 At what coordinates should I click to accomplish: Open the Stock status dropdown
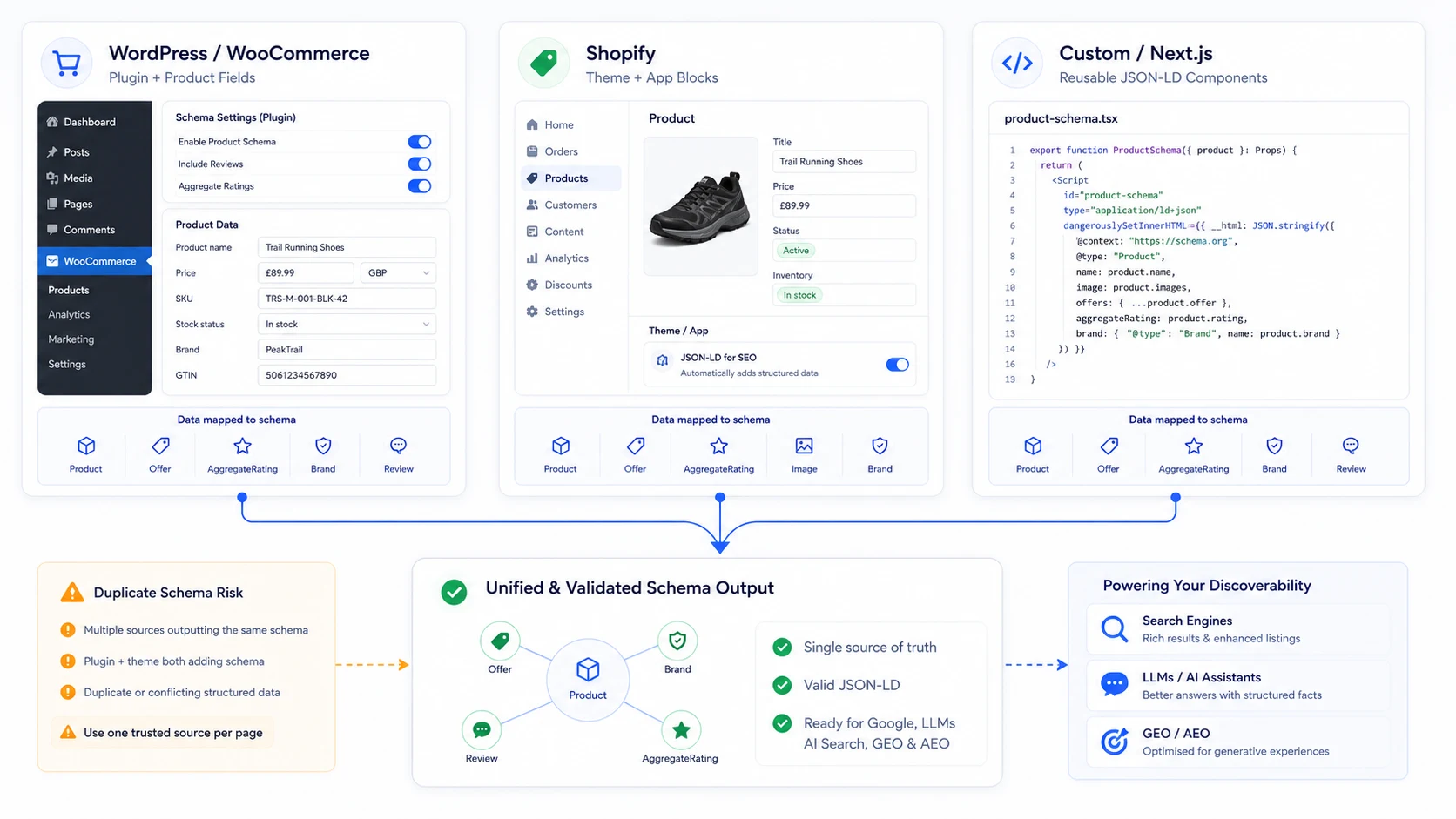coord(347,324)
